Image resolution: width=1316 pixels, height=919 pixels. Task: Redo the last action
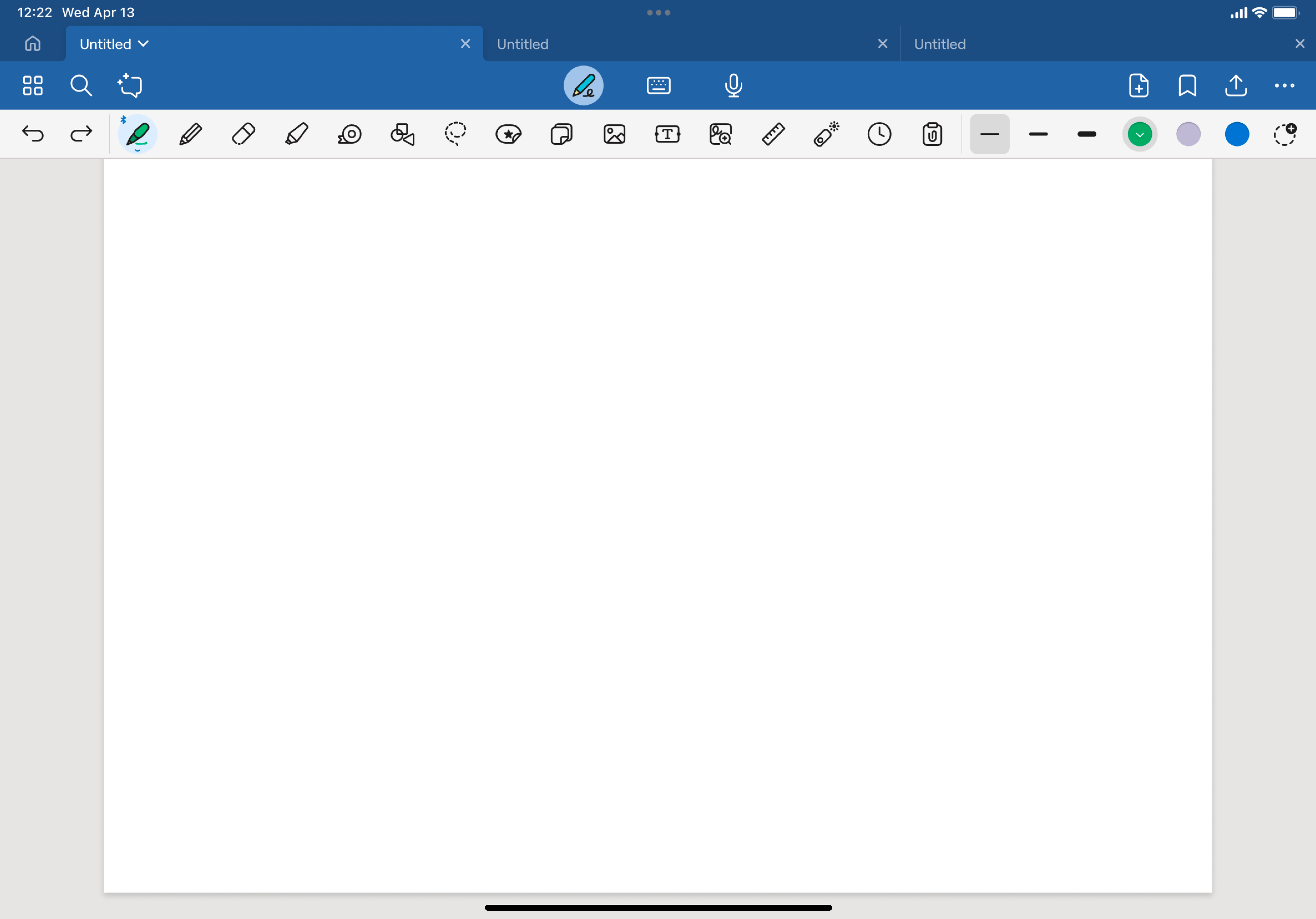click(x=81, y=134)
